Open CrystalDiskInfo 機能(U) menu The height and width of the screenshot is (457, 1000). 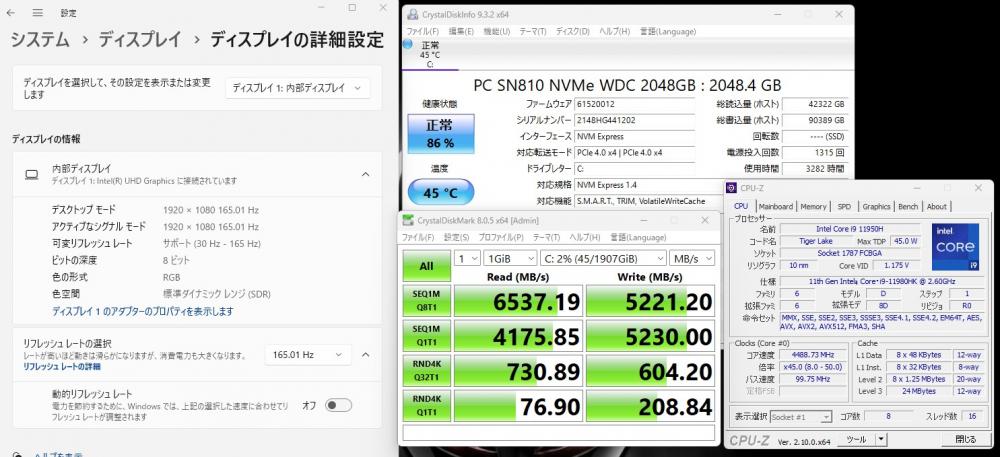click(496, 31)
